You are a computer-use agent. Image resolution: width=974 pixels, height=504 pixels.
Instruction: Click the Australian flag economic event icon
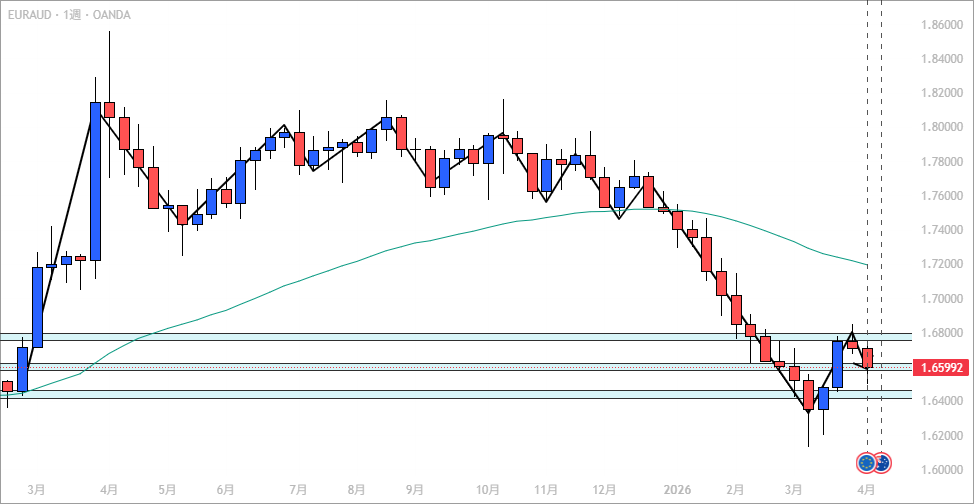883,463
